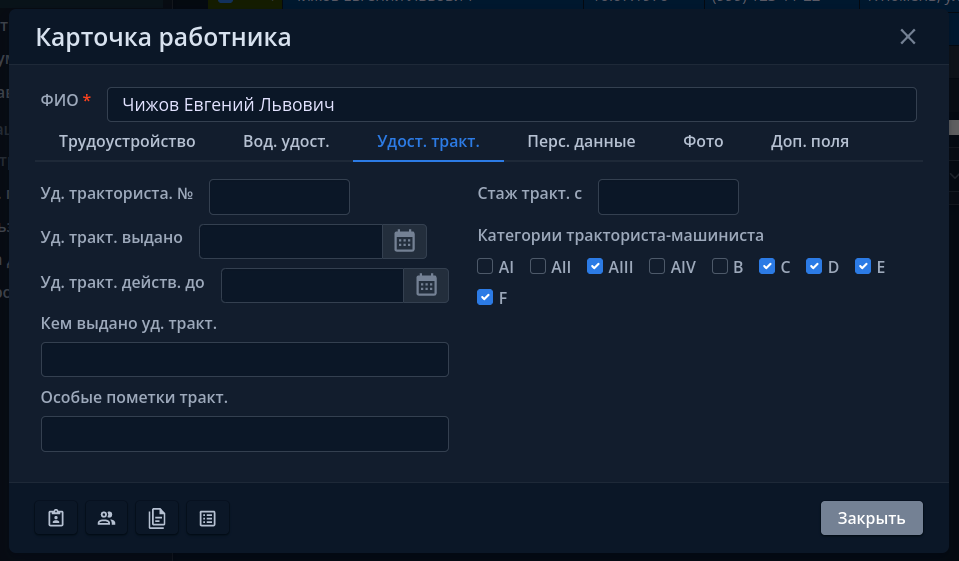Uncheck the D category checkbox
Viewport: 959px width, 561px height.
(x=814, y=267)
